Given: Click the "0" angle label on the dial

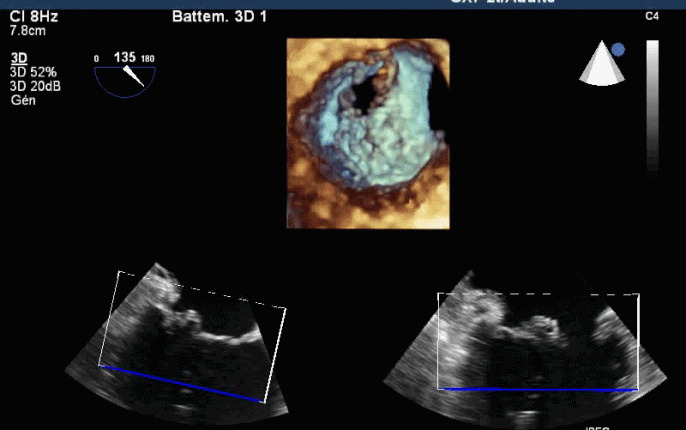Looking at the screenshot, I should click(96, 59).
